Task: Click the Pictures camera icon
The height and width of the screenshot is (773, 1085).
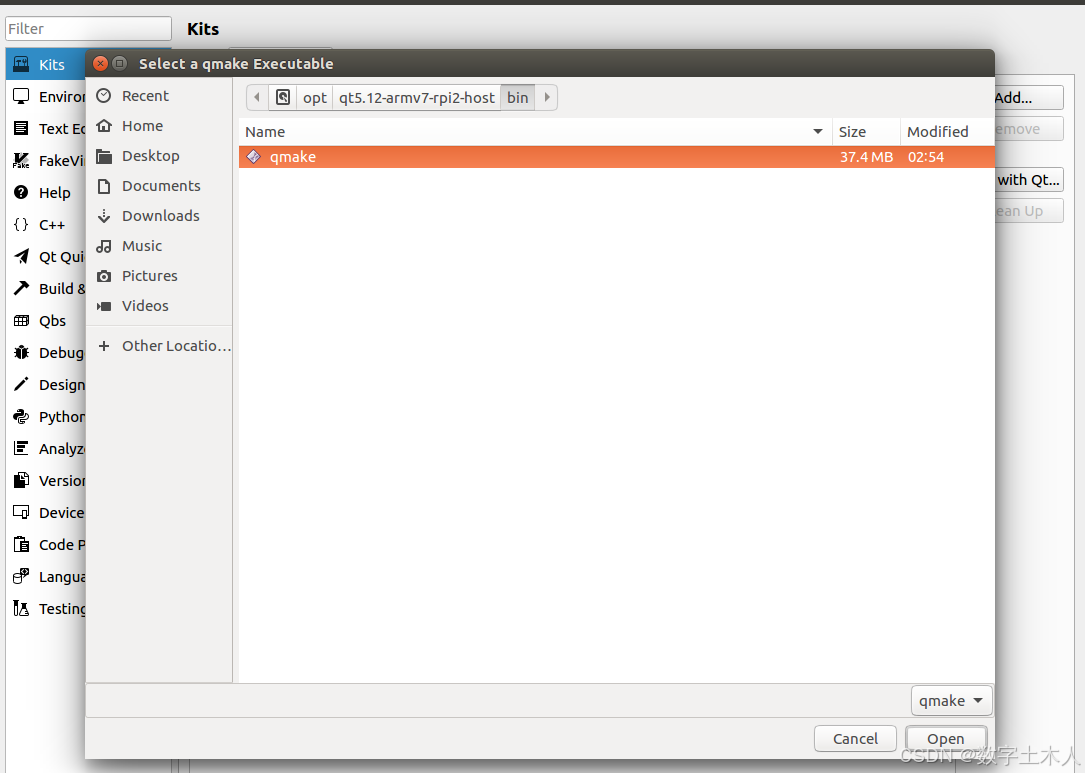Action: point(104,276)
